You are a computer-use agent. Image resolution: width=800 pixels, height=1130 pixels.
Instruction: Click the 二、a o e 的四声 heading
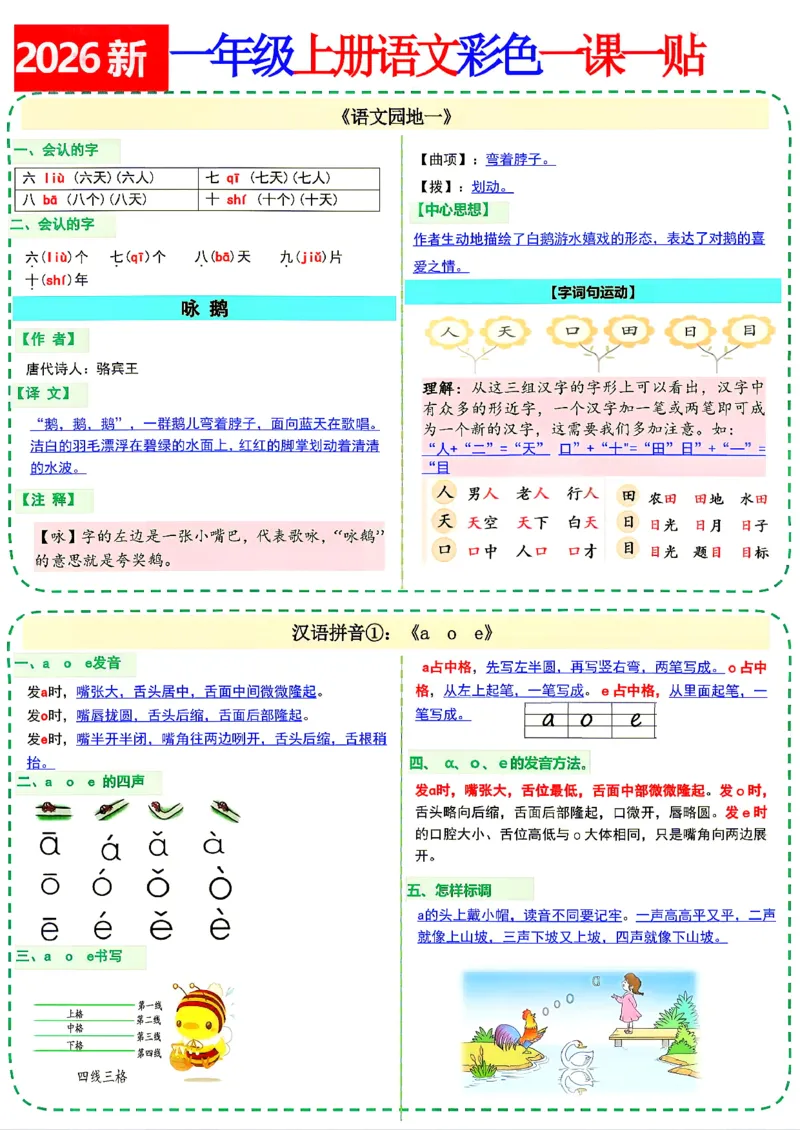tap(82, 782)
